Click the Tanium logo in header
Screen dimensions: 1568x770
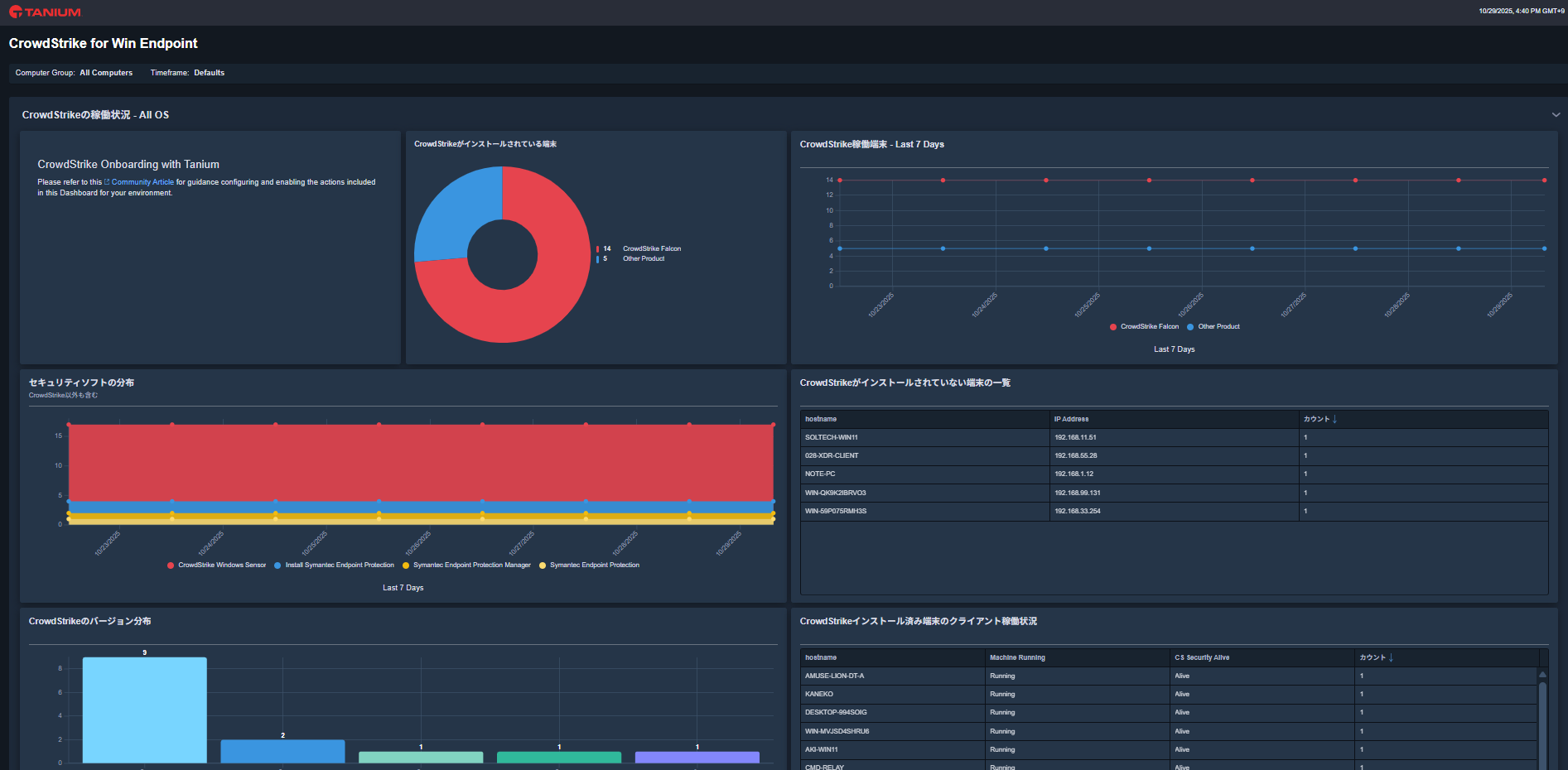pos(45,12)
